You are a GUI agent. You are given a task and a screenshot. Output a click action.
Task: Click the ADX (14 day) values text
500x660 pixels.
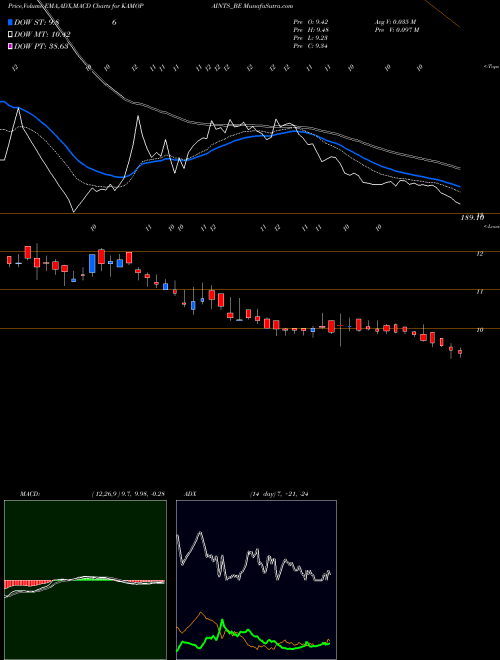(x=279, y=494)
